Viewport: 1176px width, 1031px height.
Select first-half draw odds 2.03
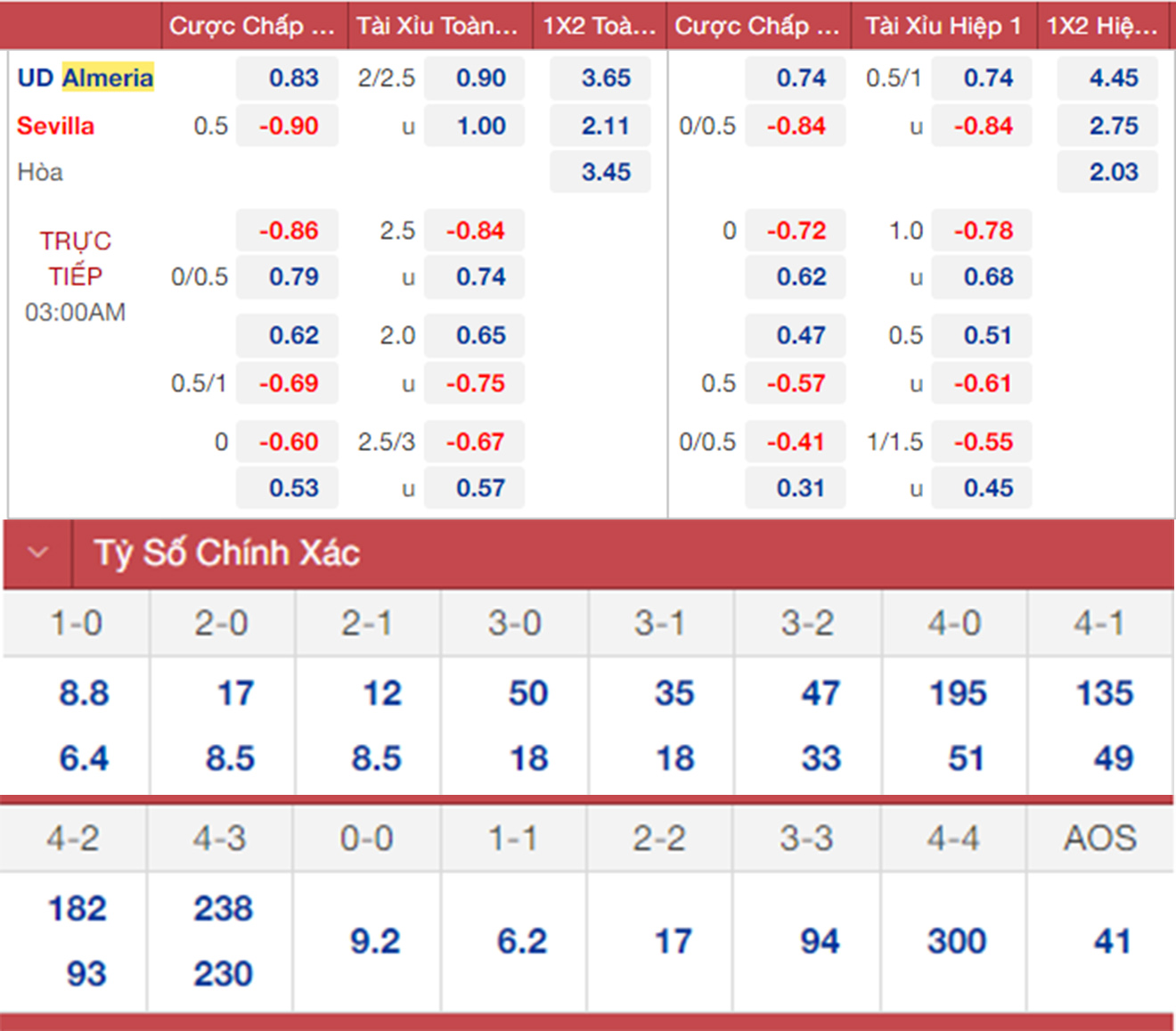(1113, 172)
